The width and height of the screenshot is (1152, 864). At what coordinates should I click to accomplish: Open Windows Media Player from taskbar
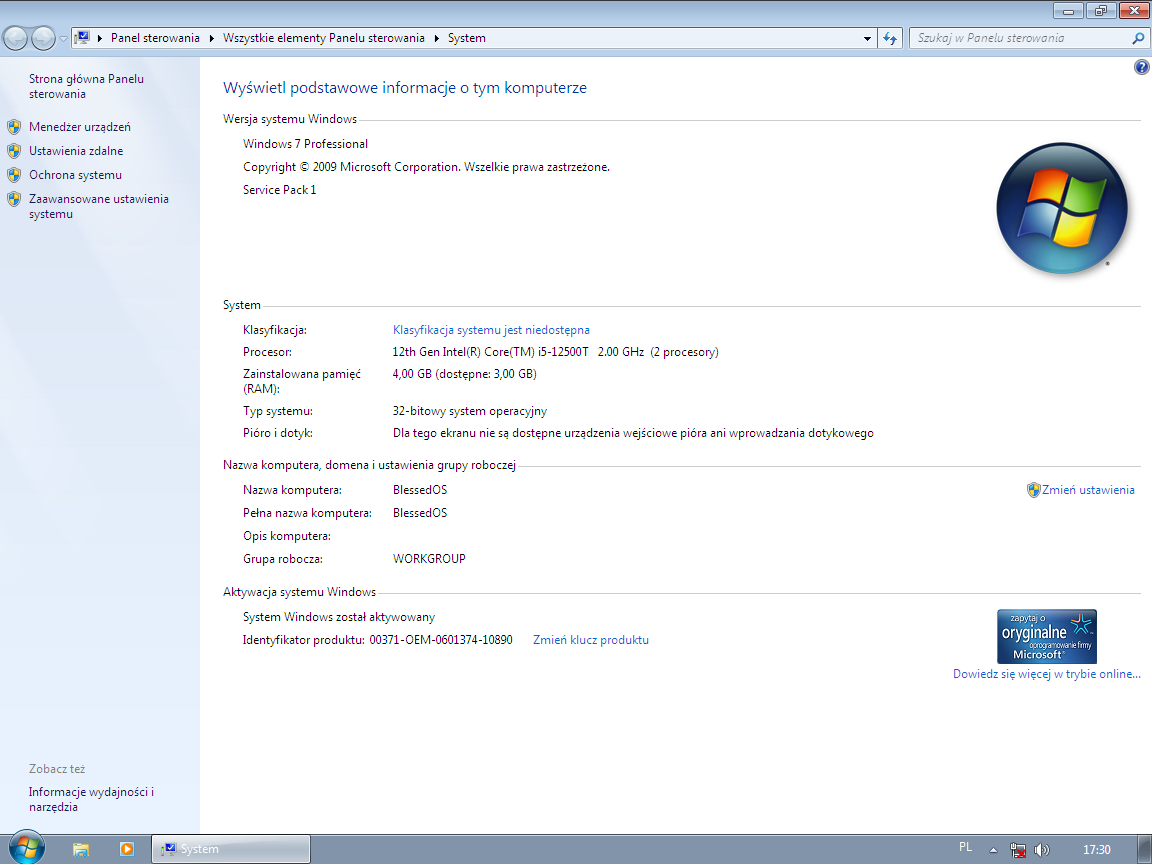(127, 849)
